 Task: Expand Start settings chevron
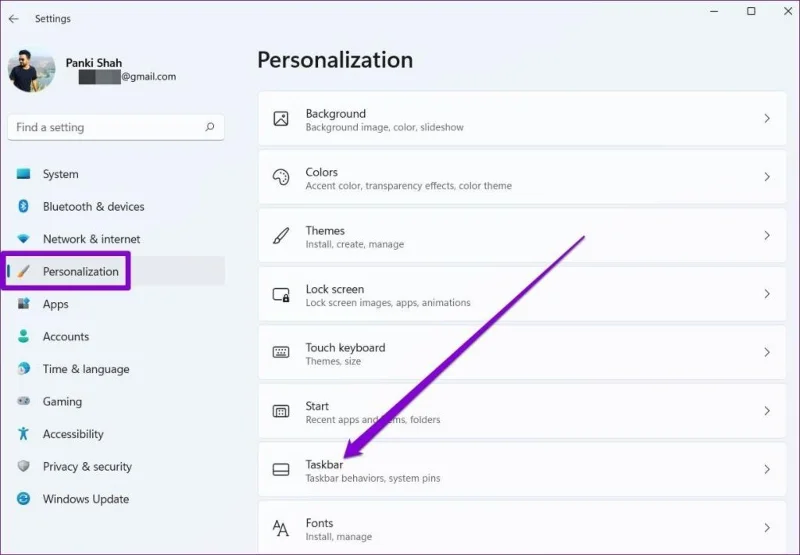click(x=767, y=411)
